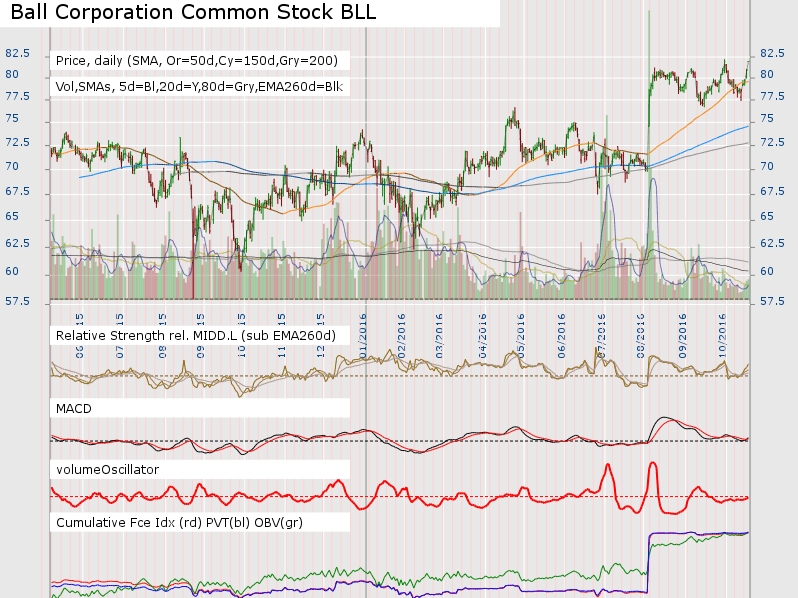Click right axis price value 80
Image resolution: width=798 pixels, height=598 pixels.
(x=767, y=74)
